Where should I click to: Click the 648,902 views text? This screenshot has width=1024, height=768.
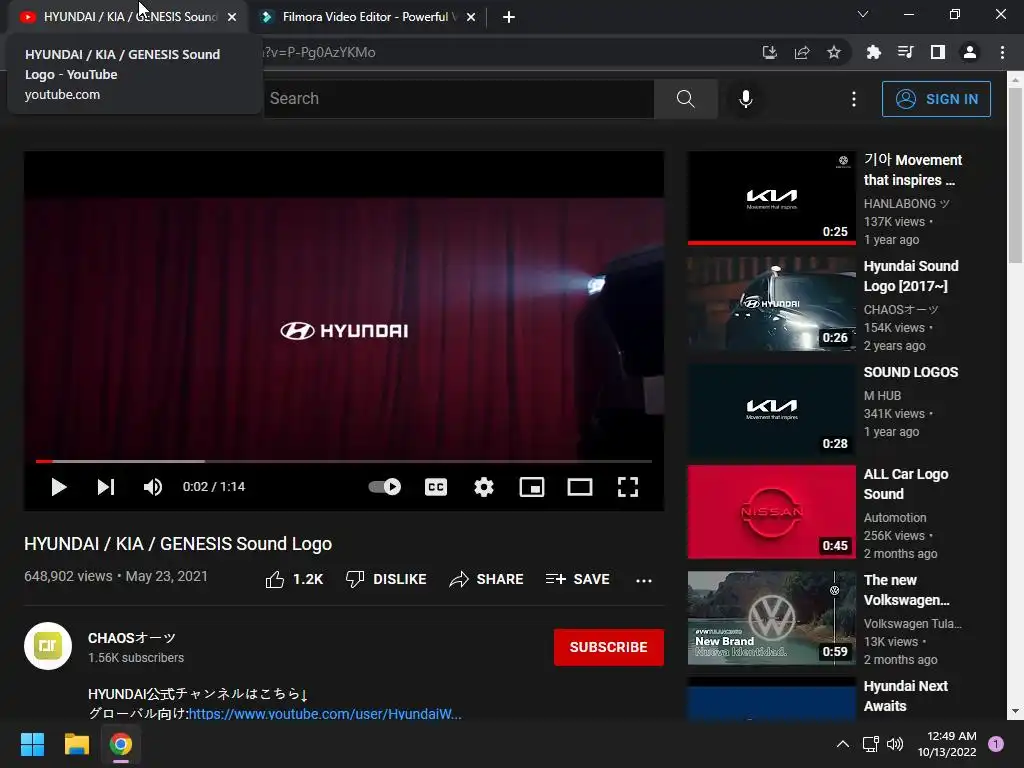[68, 576]
